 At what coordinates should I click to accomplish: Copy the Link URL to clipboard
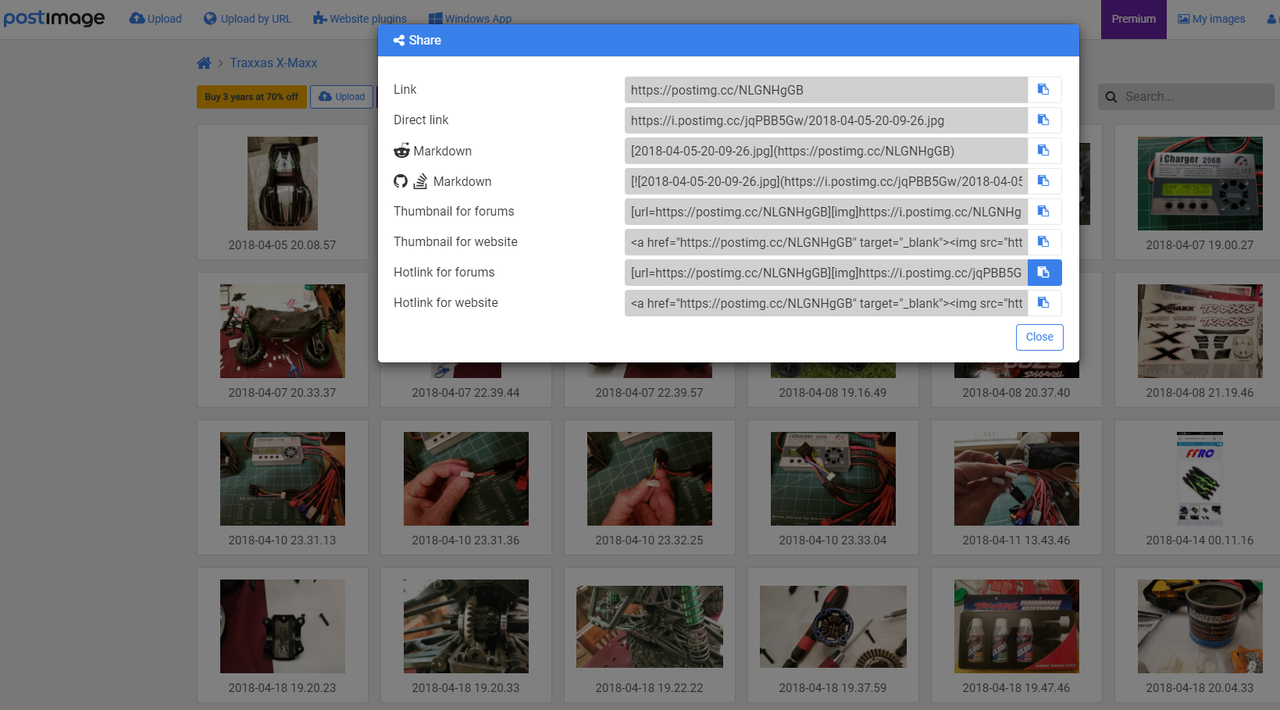(1044, 90)
